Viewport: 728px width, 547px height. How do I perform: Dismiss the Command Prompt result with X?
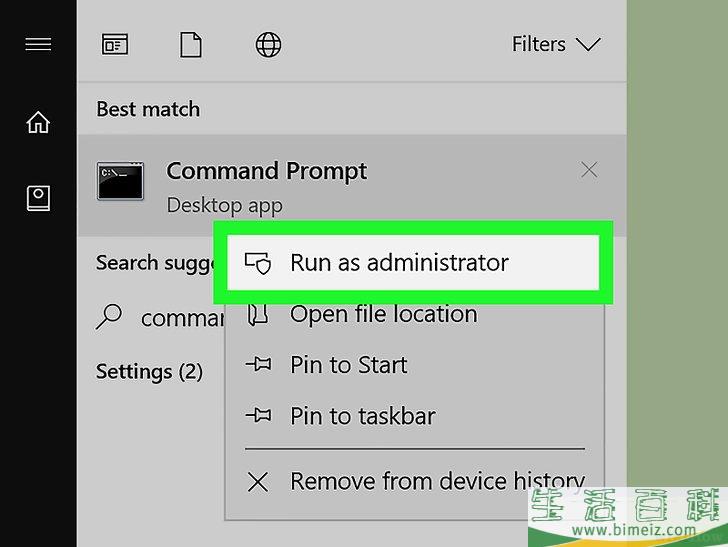[589, 170]
